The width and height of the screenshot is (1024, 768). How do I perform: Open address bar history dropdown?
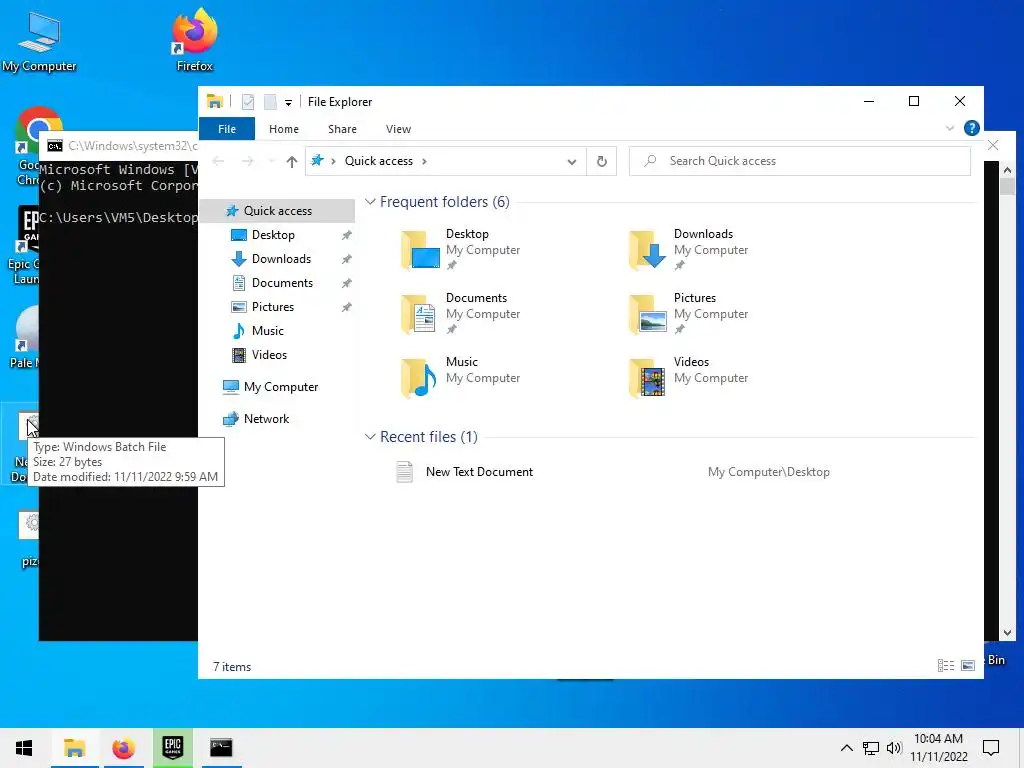click(x=571, y=161)
